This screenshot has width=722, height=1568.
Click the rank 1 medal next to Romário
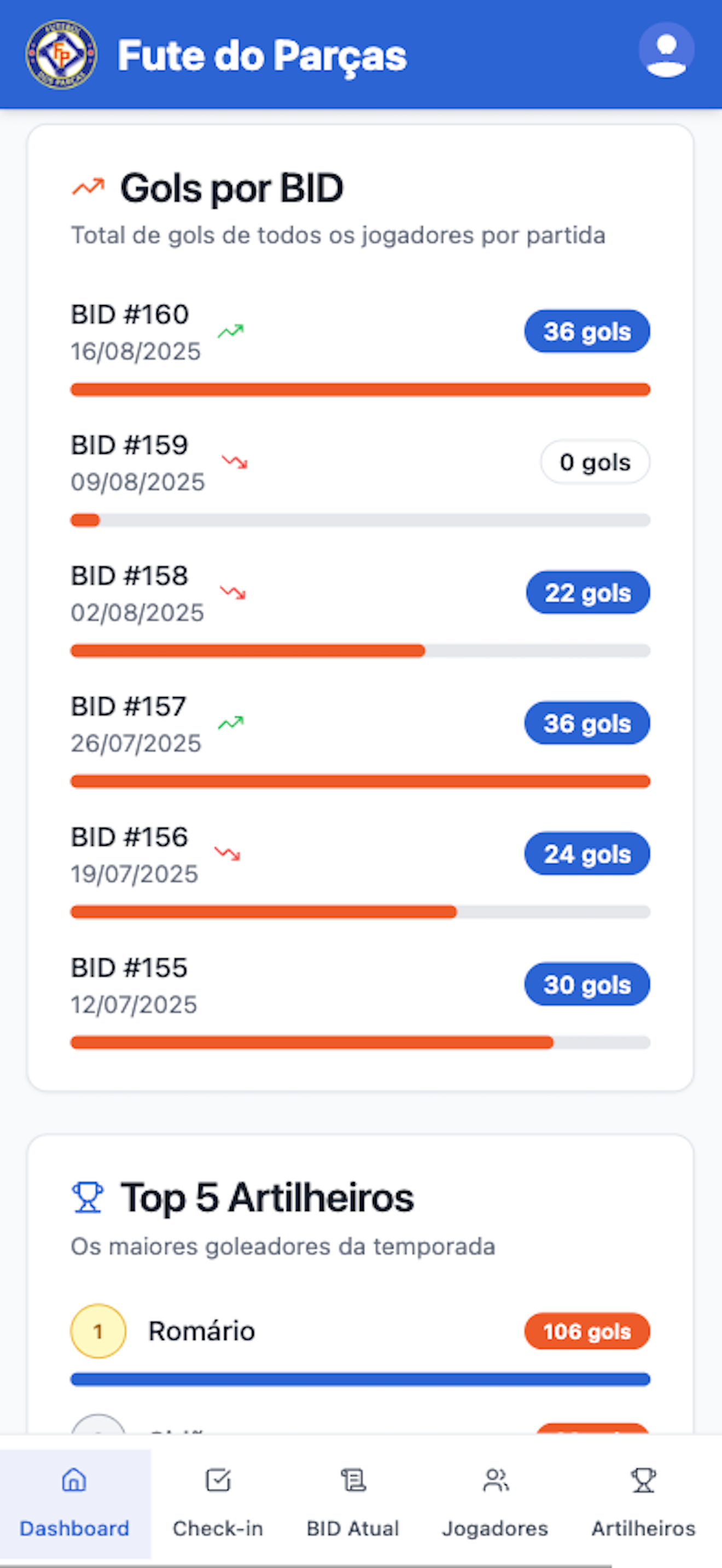tap(98, 1331)
